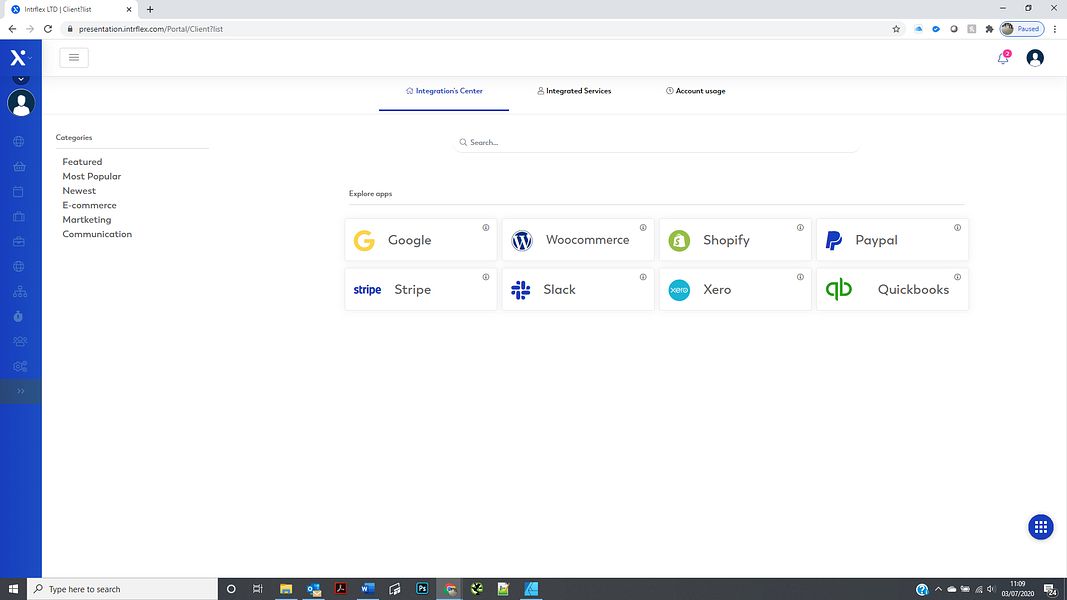Show info for the Woocommerce card
The width and height of the screenshot is (1067, 600).
[x=643, y=228]
